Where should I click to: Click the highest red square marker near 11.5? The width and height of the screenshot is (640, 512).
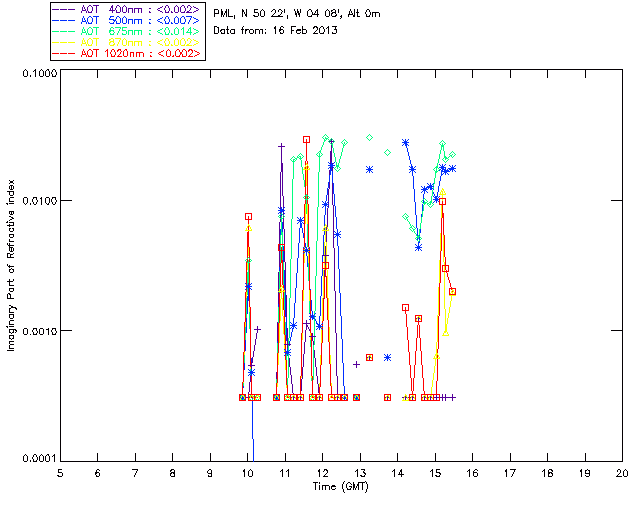coord(307,140)
